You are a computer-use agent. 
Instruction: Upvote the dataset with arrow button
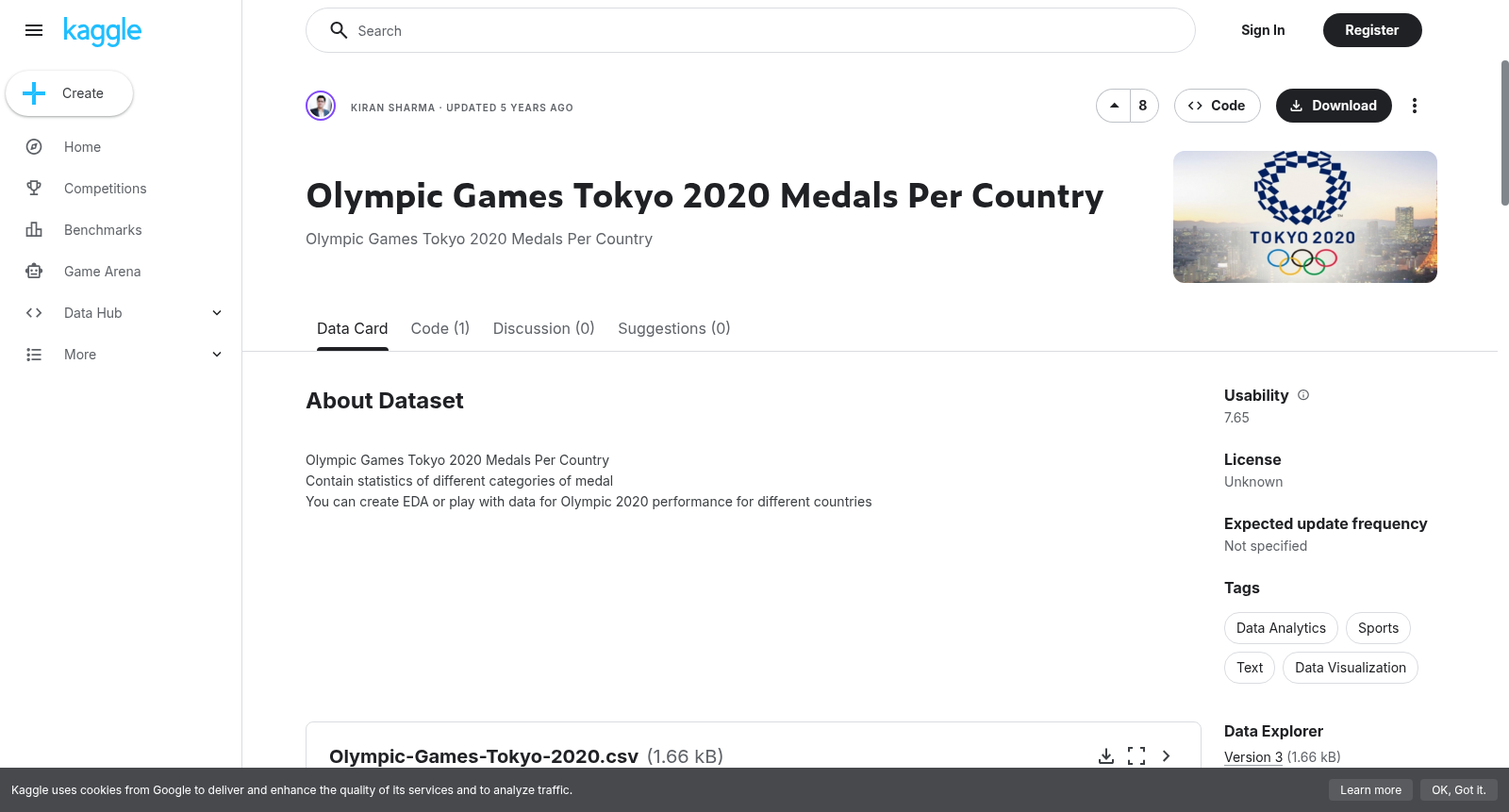point(1114,106)
